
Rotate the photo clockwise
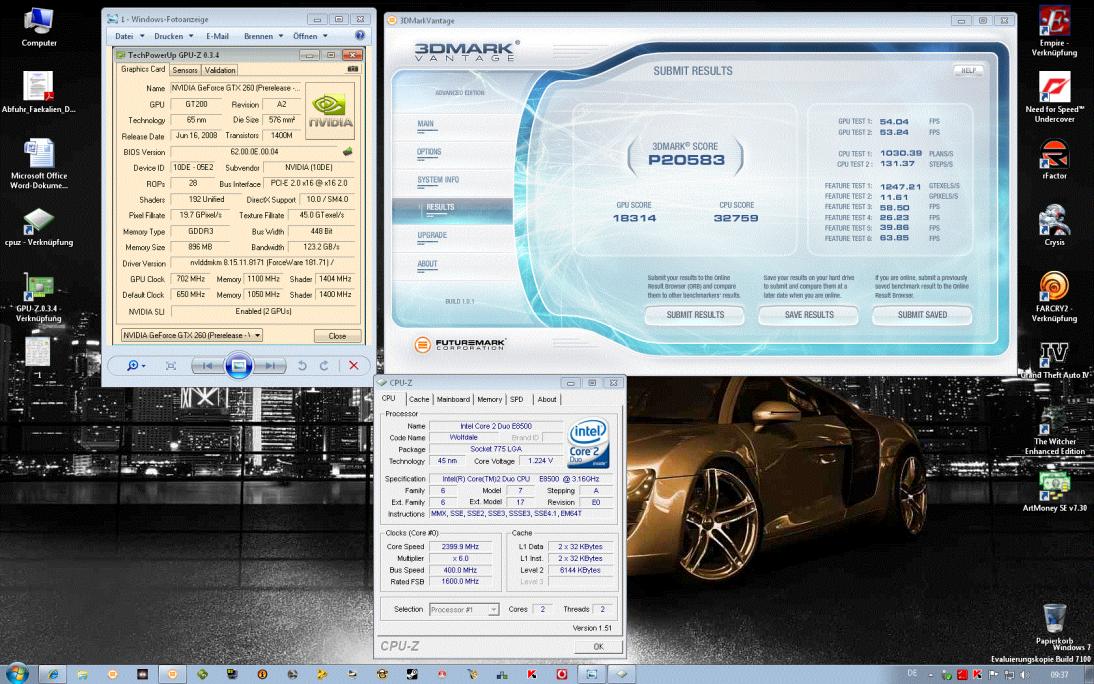point(324,366)
